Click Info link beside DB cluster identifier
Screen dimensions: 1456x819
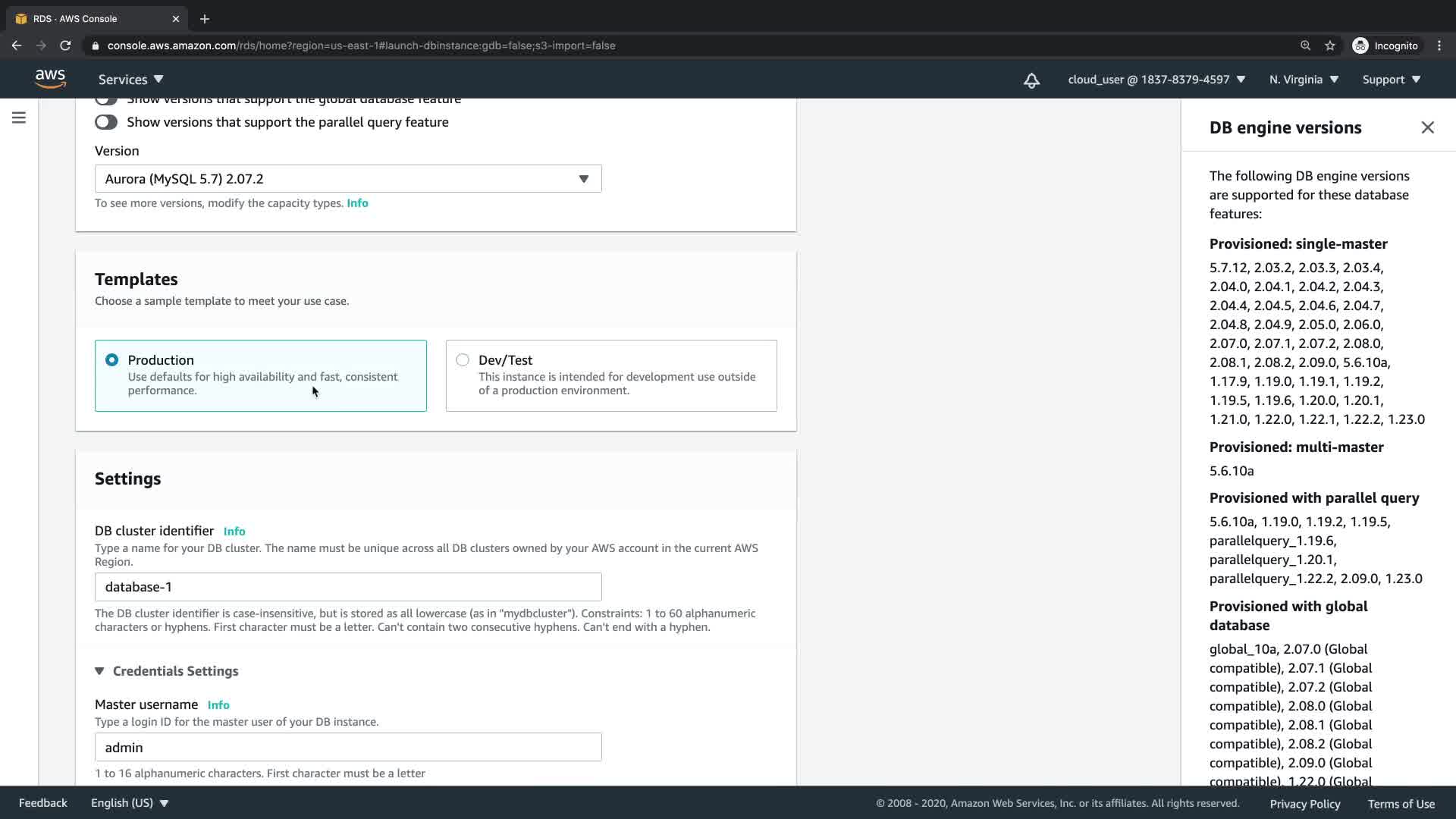pyautogui.click(x=234, y=532)
